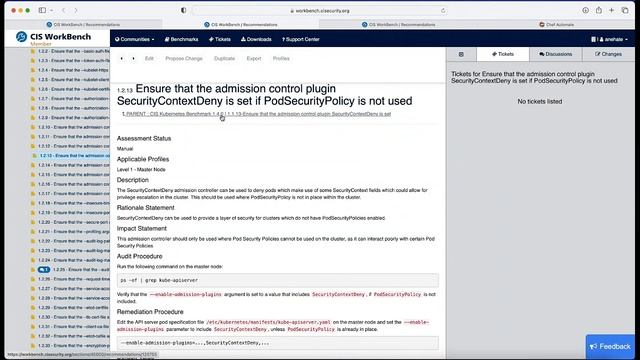Go to the next recommendation arrow
The image size is (640, 360).
[x=133, y=58]
